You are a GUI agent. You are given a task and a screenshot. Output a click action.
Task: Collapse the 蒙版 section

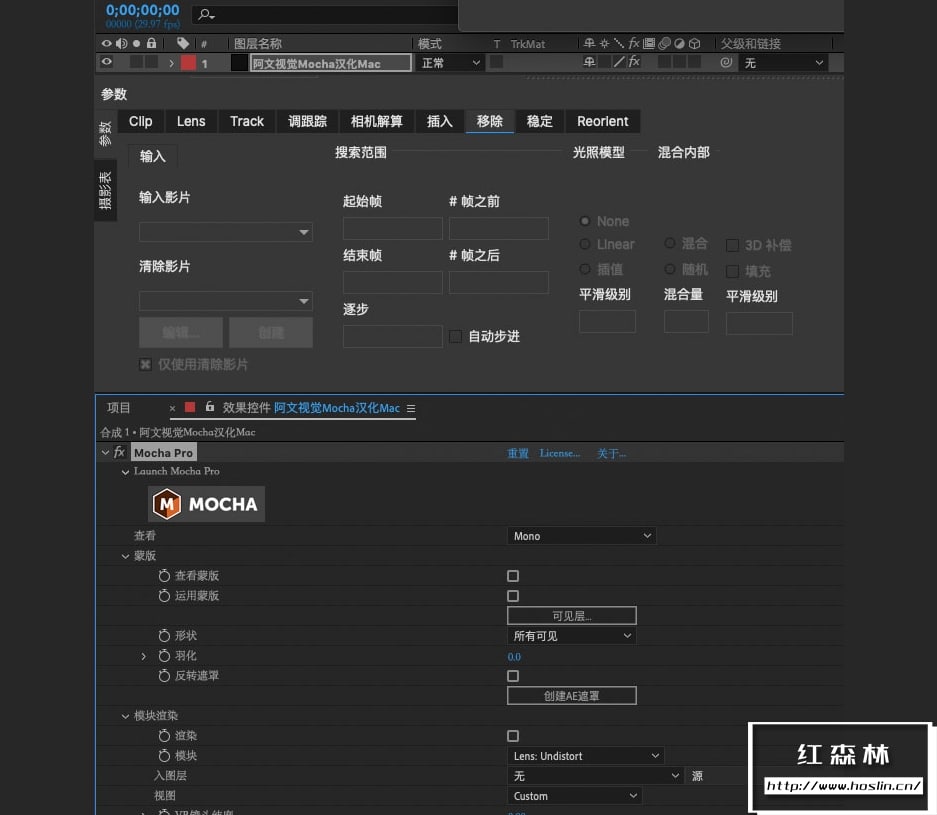pos(125,556)
